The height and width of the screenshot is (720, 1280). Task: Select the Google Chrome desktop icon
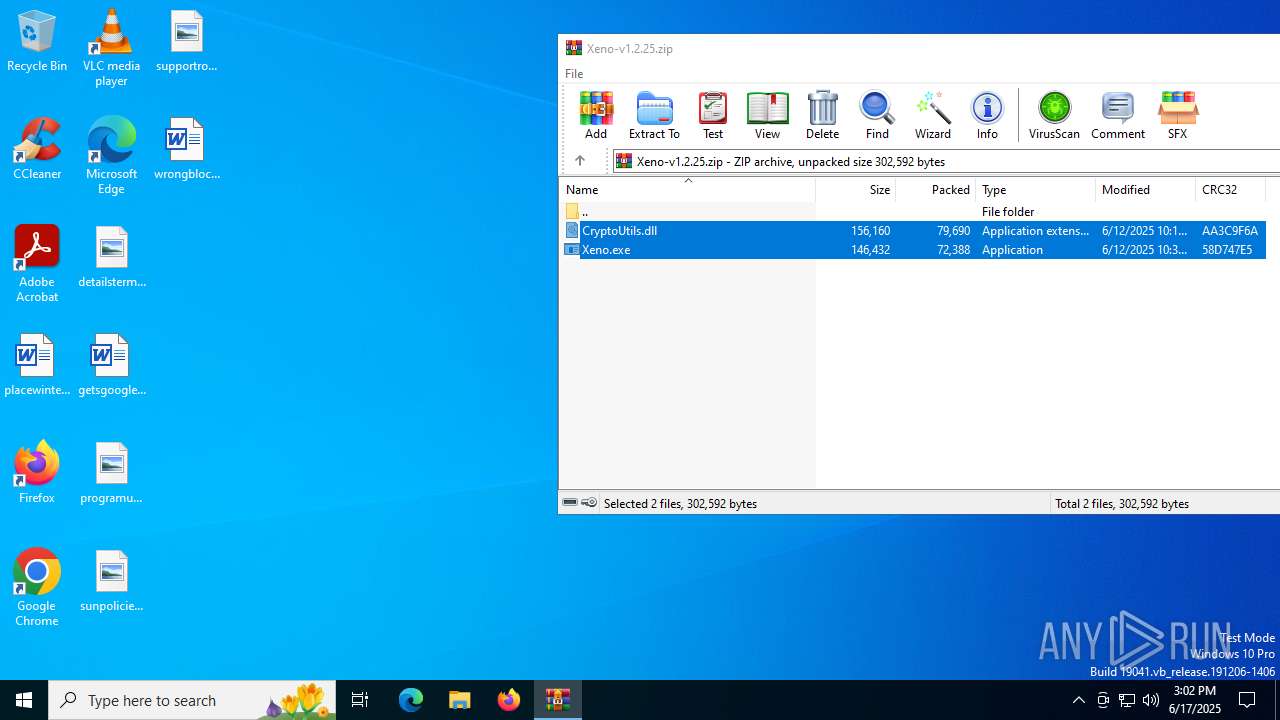37,588
